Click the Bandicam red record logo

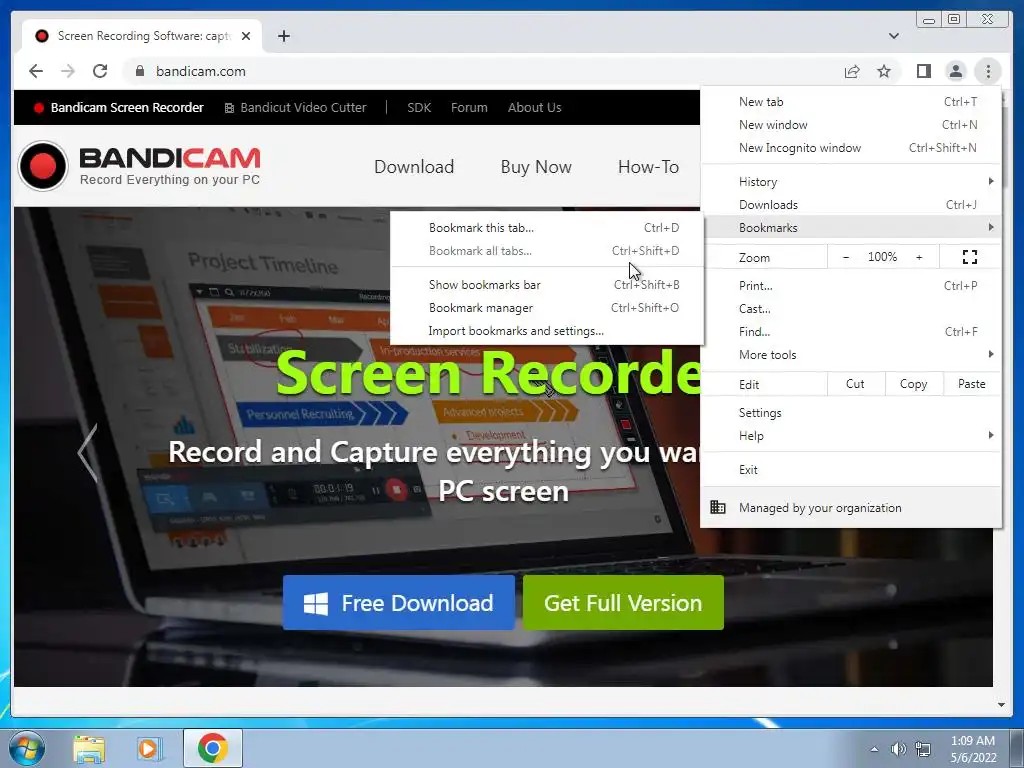tap(43, 166)
